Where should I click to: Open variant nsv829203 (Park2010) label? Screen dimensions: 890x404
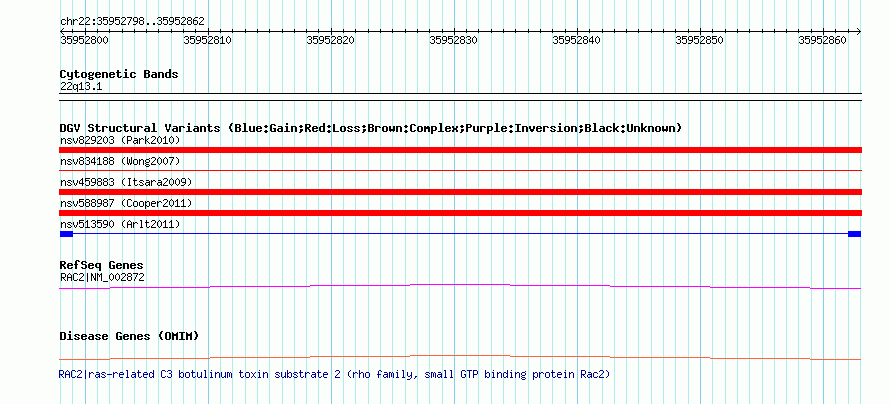point(120,140)
